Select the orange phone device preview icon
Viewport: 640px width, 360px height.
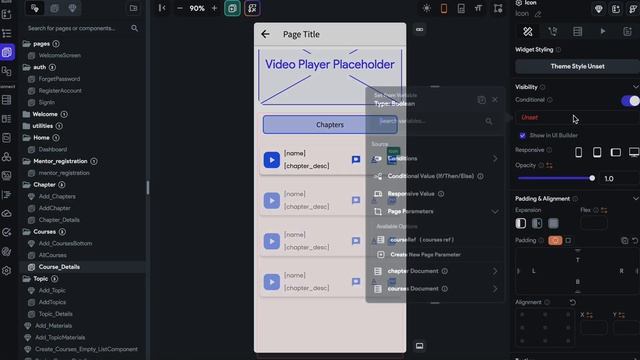tap(444, 8)
